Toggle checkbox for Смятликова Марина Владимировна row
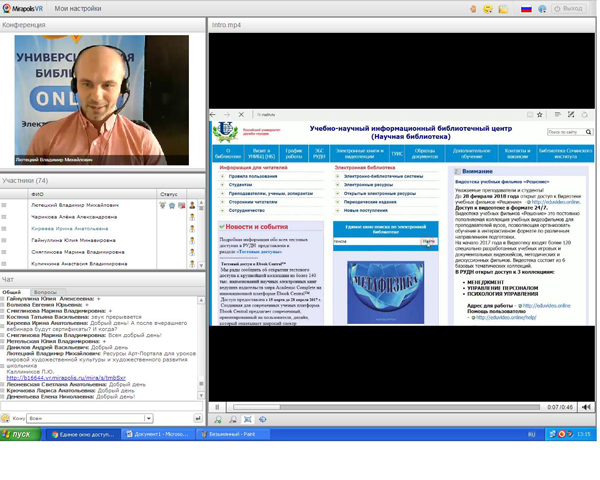This screenshot has height=480, width=600. pyautogui.click(x=4, y=252)
